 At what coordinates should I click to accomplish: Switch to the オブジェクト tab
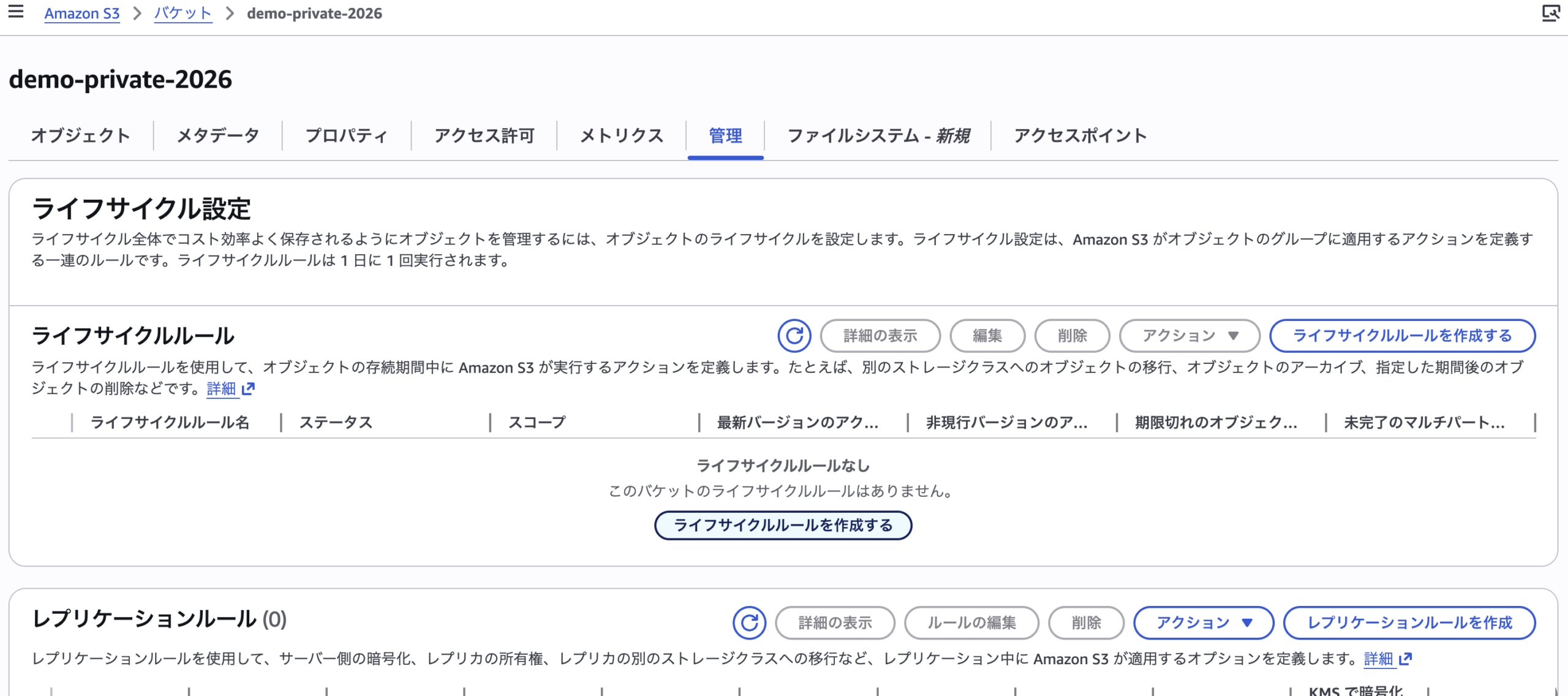point(80,135)
